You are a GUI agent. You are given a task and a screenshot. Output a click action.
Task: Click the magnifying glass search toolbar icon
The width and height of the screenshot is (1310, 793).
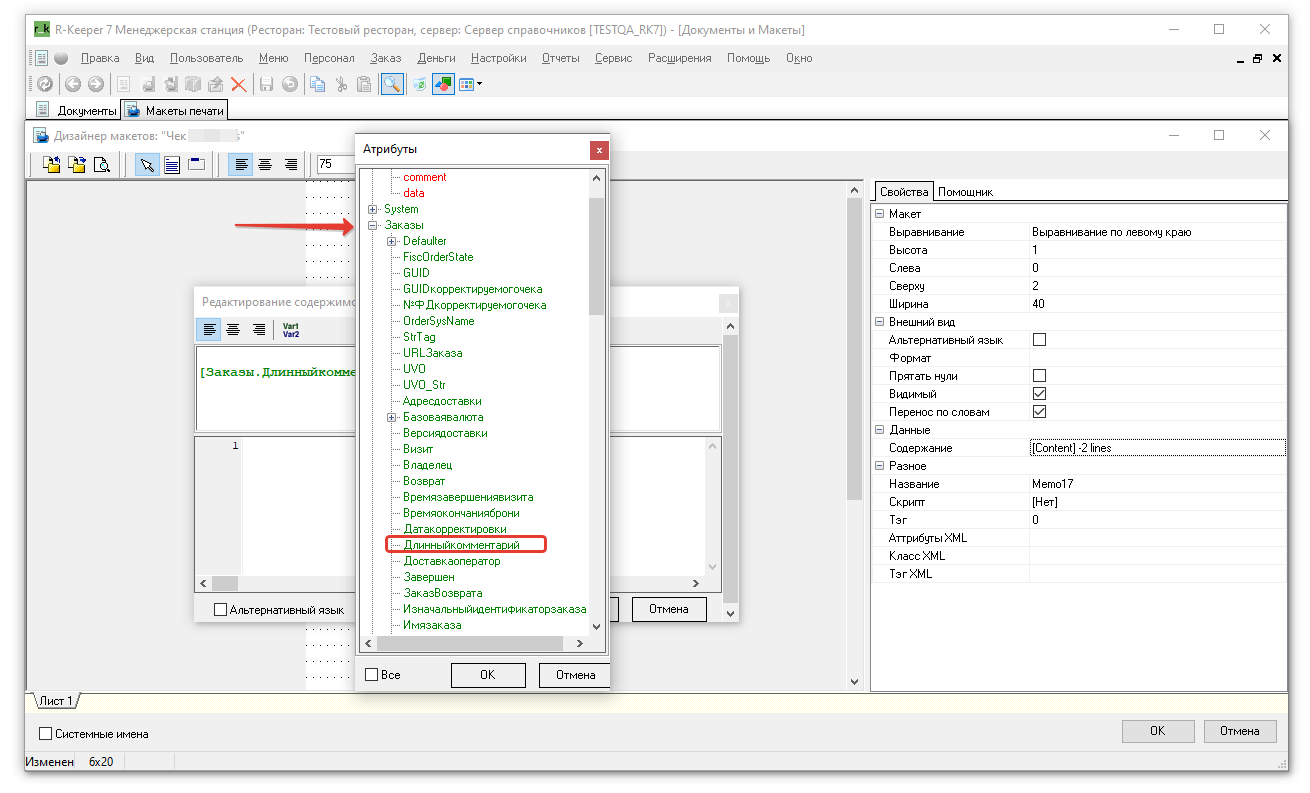tap(392, 85)
